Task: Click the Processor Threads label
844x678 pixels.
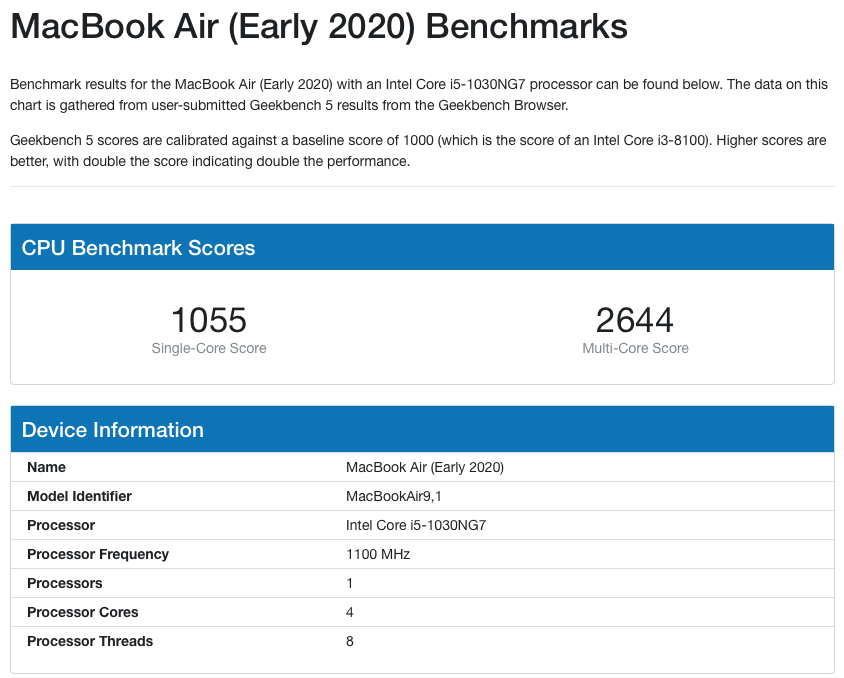Action: pyautogui.click(x=90, y=641)
